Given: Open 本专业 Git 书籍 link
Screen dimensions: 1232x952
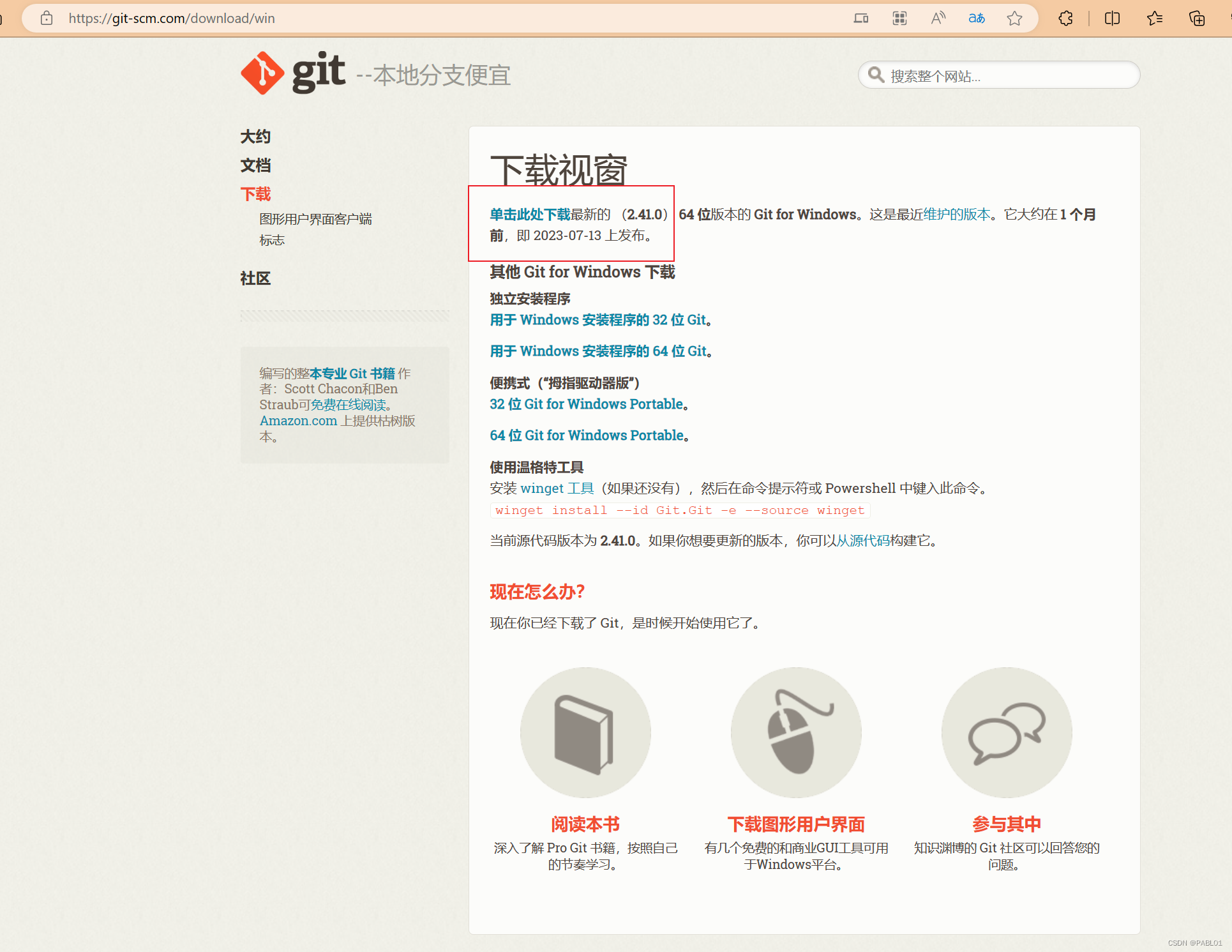Looking at the screenshot, I should point(352,374).
